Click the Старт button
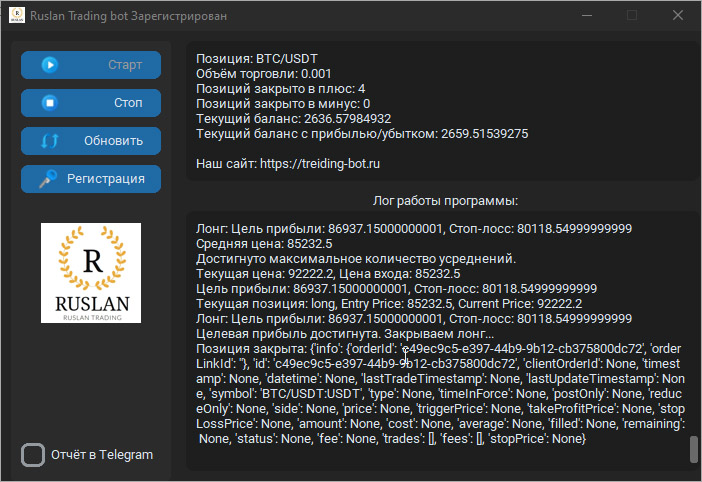Screen dimensions: 702x482 91,65
